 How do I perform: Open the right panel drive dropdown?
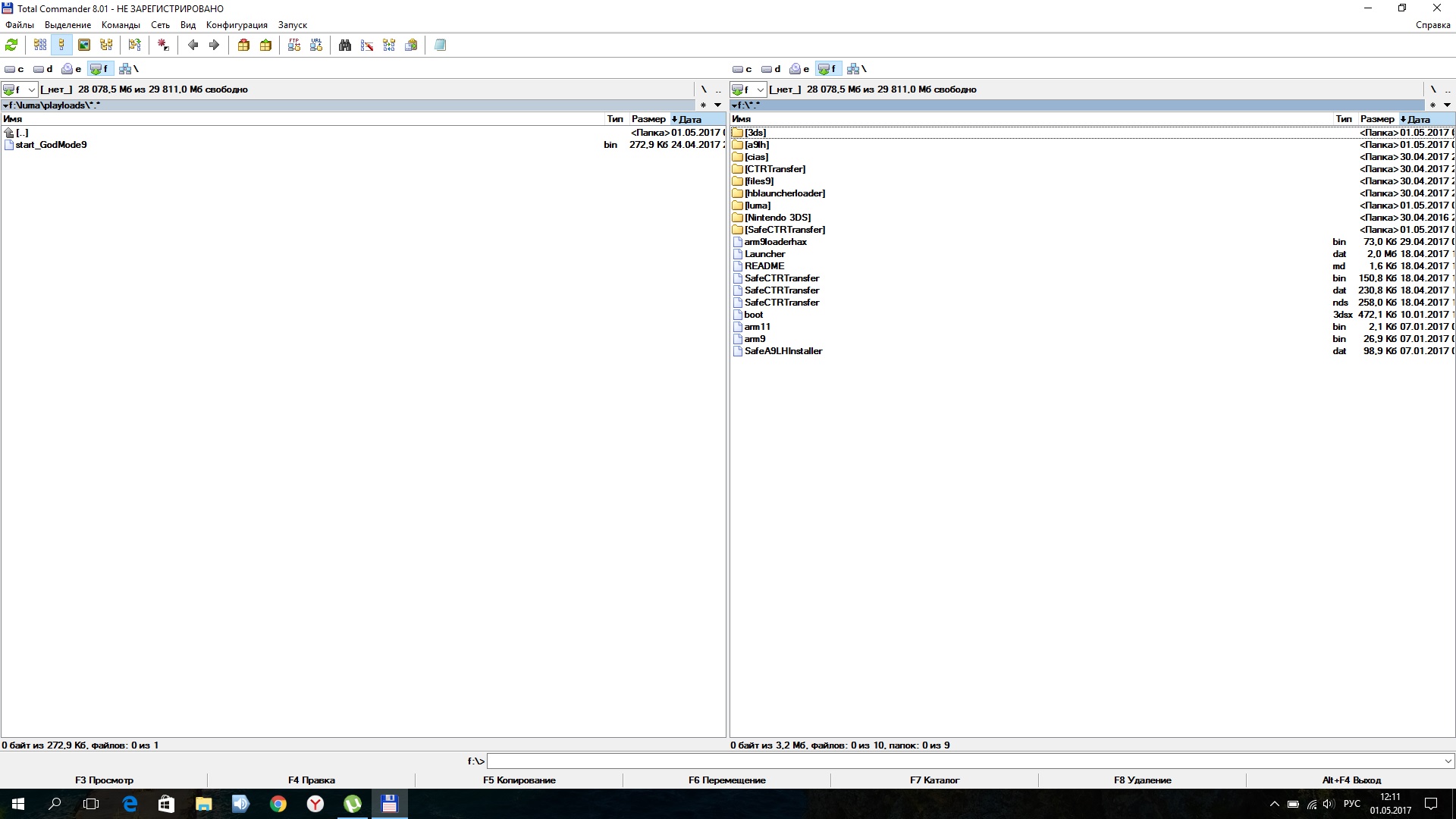coord(748,89)
